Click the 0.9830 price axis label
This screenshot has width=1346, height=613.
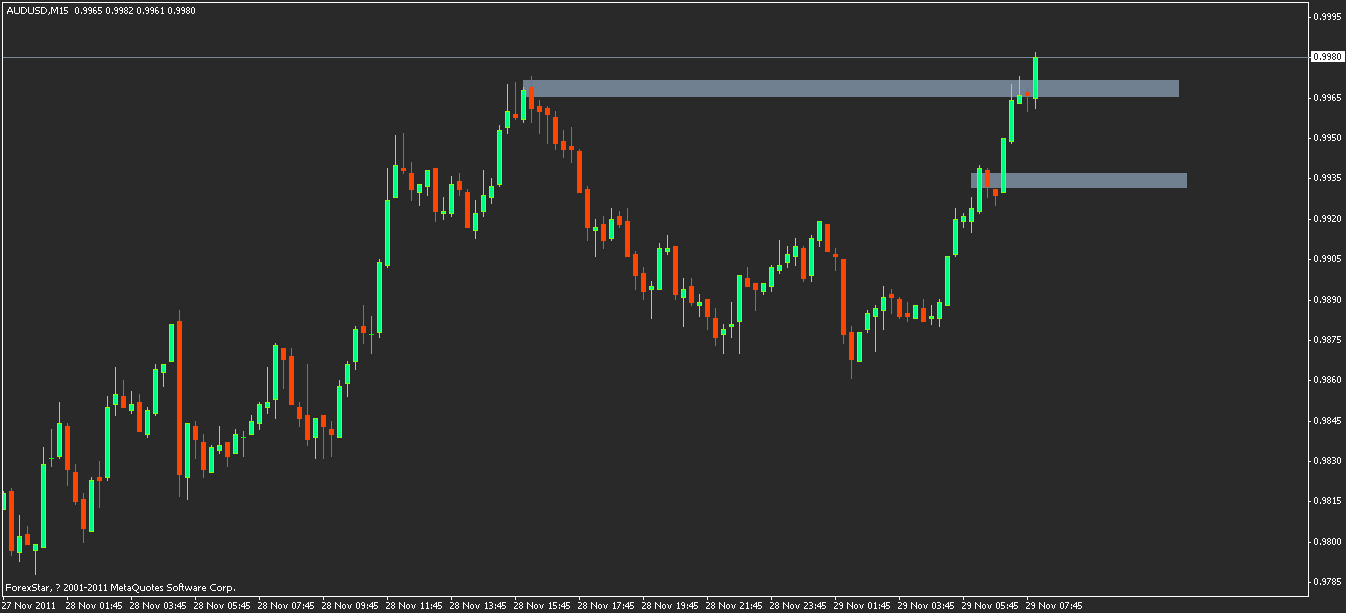coord(1326,461)
